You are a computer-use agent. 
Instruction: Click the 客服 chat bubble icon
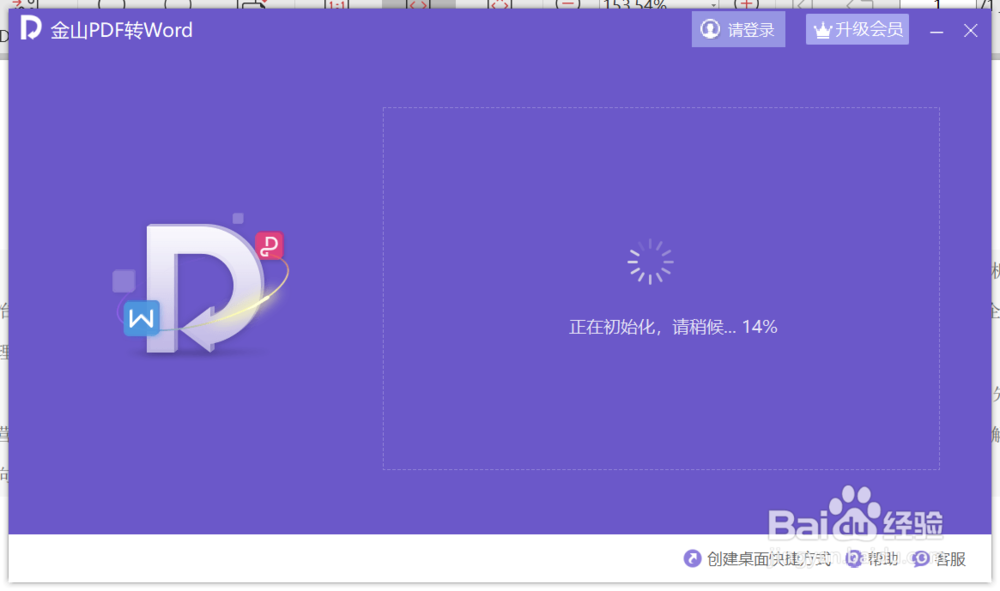919,558
